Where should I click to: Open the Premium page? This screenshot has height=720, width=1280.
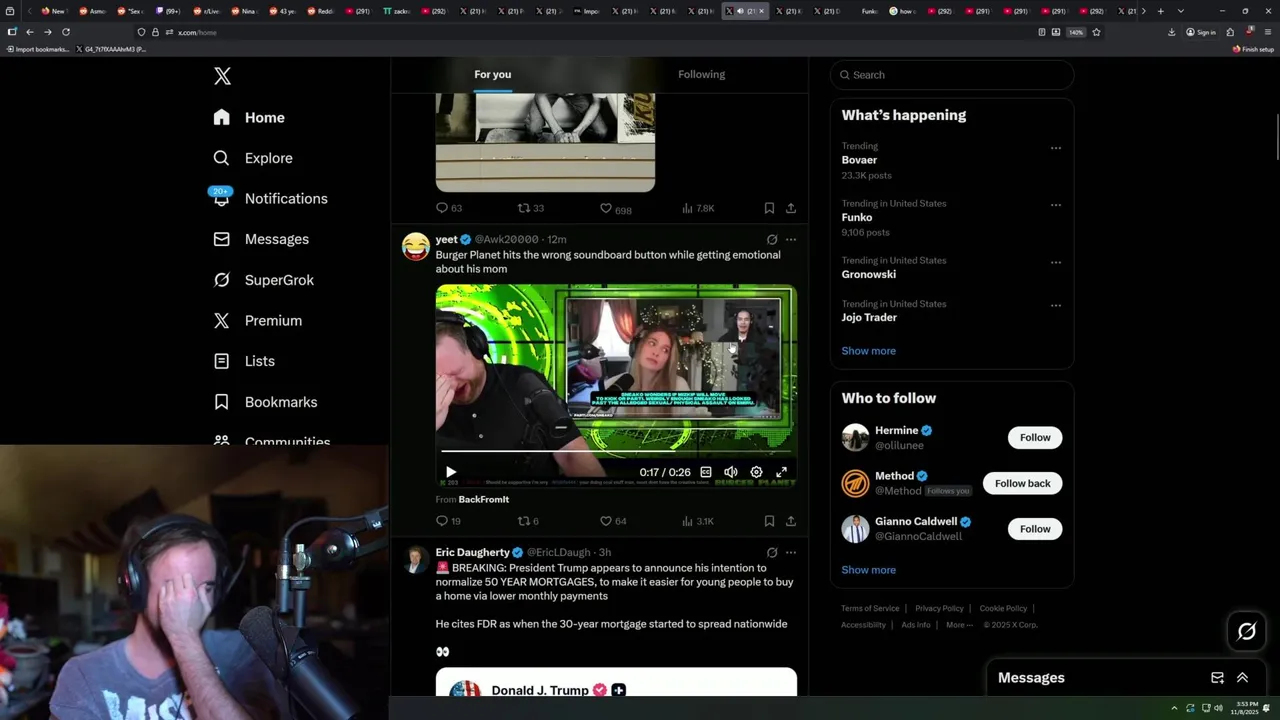[x=258, y=320]
